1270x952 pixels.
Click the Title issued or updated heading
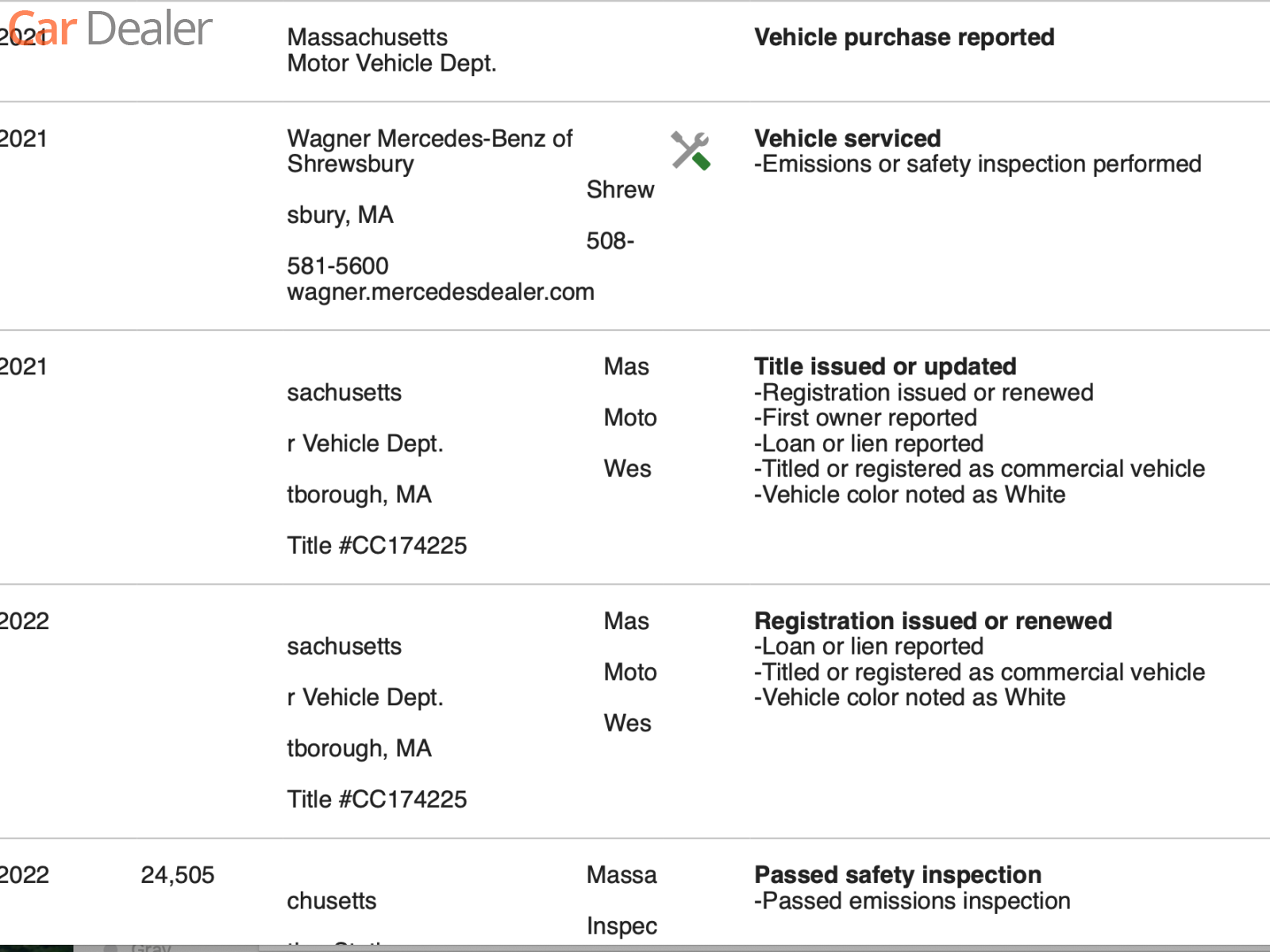click(x=885, y=367)
